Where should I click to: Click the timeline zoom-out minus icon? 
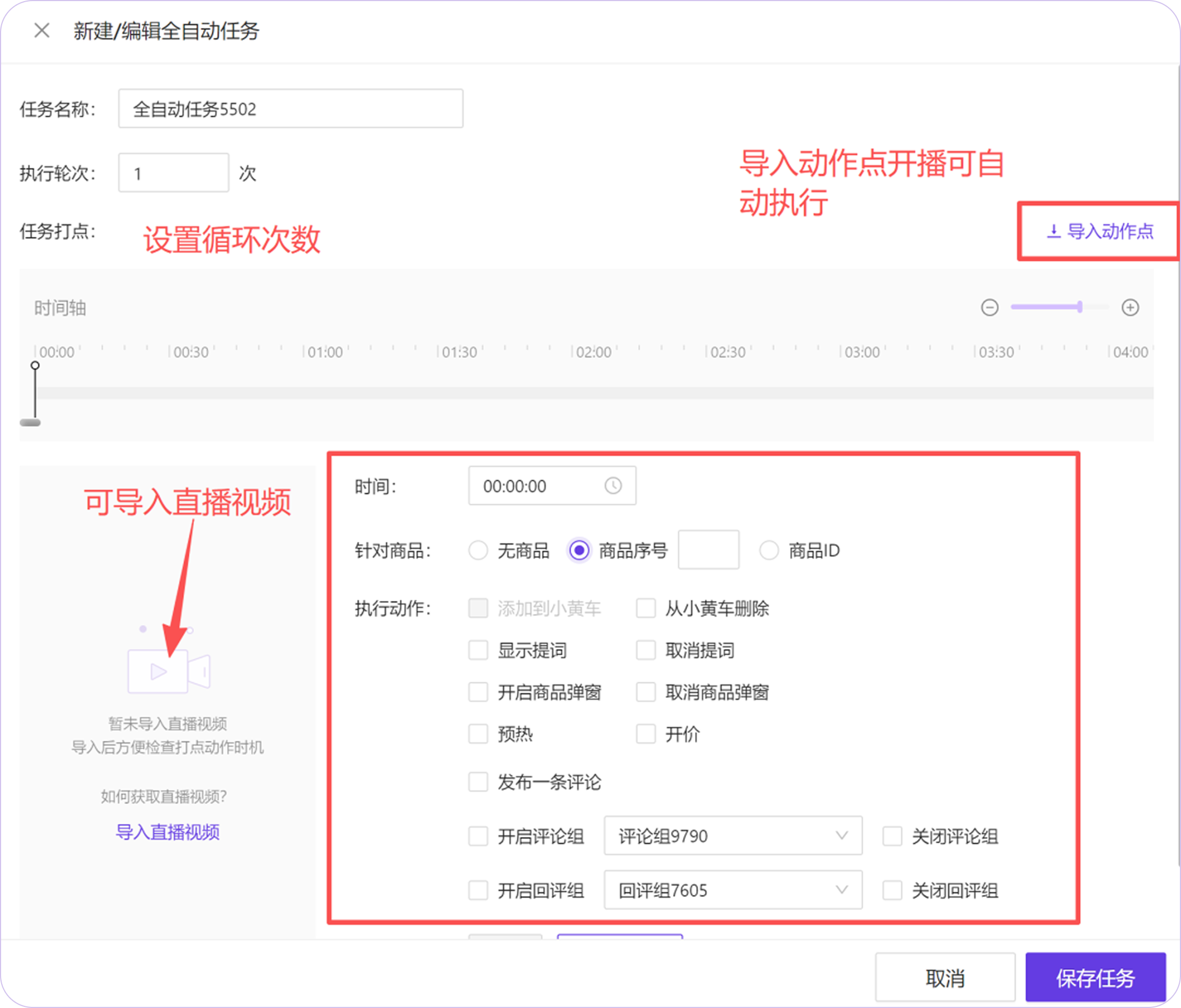click(990, 308)
